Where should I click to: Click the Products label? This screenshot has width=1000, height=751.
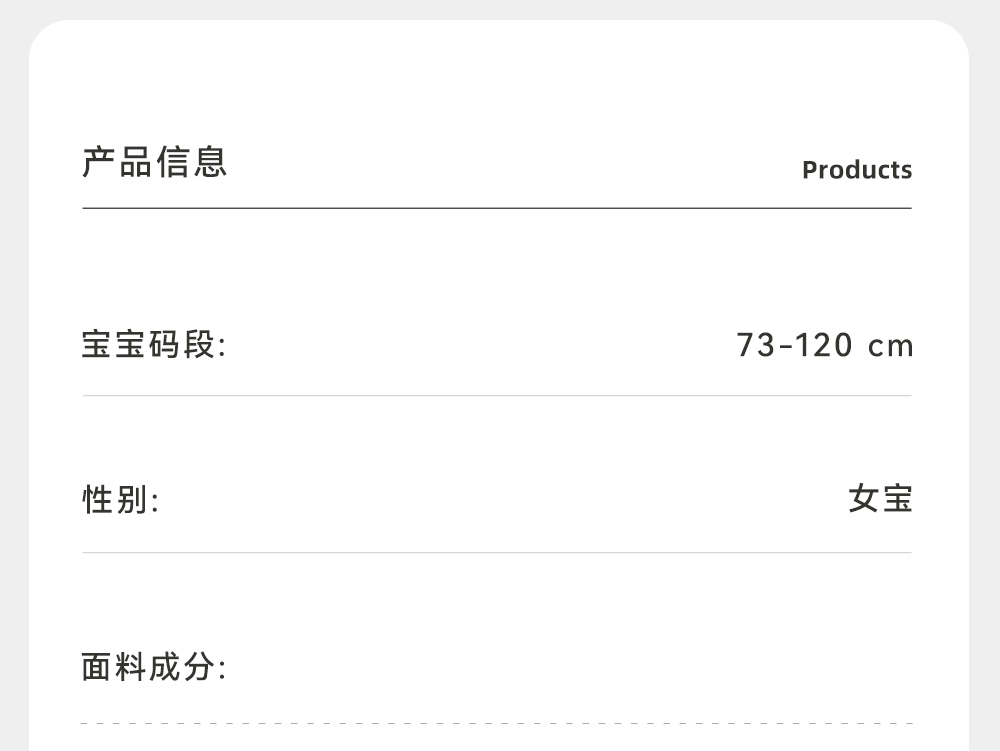(x=856, y=170)
